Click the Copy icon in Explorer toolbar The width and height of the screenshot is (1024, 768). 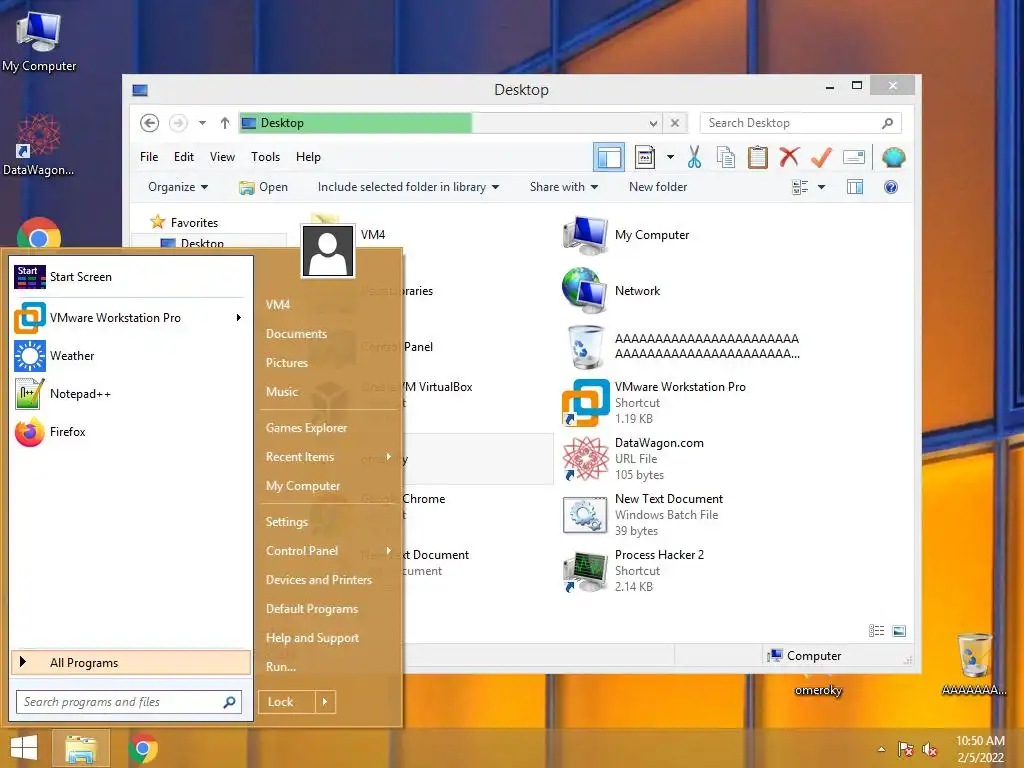[726, 157]
